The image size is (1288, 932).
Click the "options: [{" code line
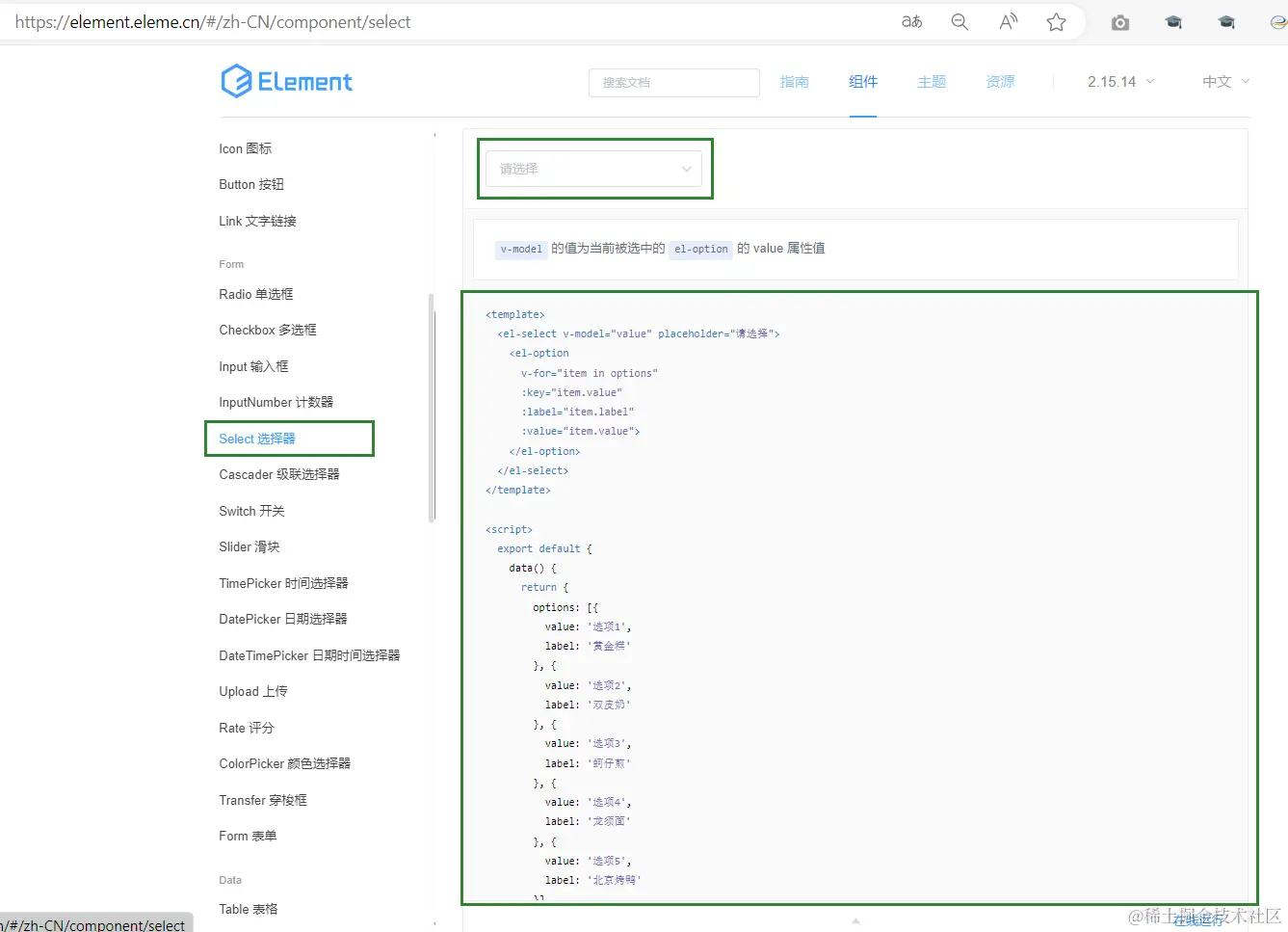click(x=565, y=607)
